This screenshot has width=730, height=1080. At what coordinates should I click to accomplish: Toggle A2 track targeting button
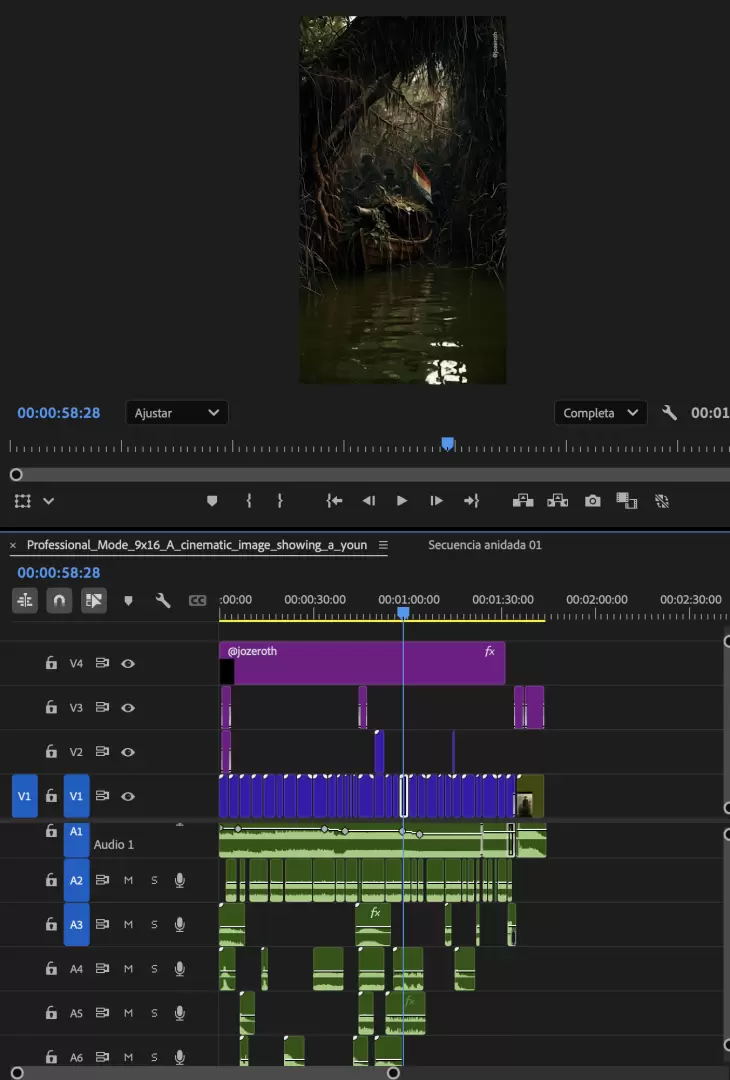click(76, 880)
